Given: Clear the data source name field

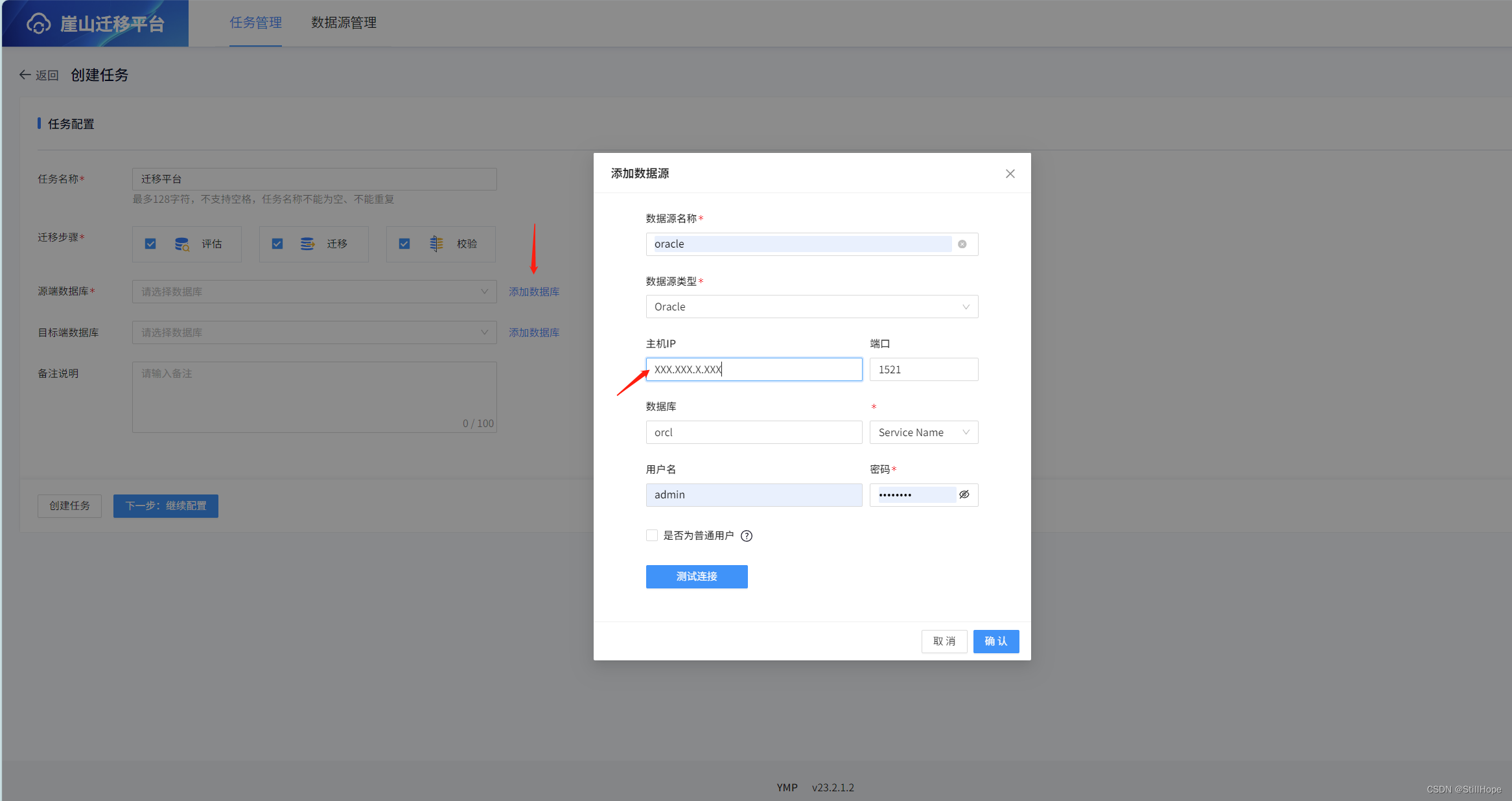Looking at the screenshot, I should pos(962,244).
